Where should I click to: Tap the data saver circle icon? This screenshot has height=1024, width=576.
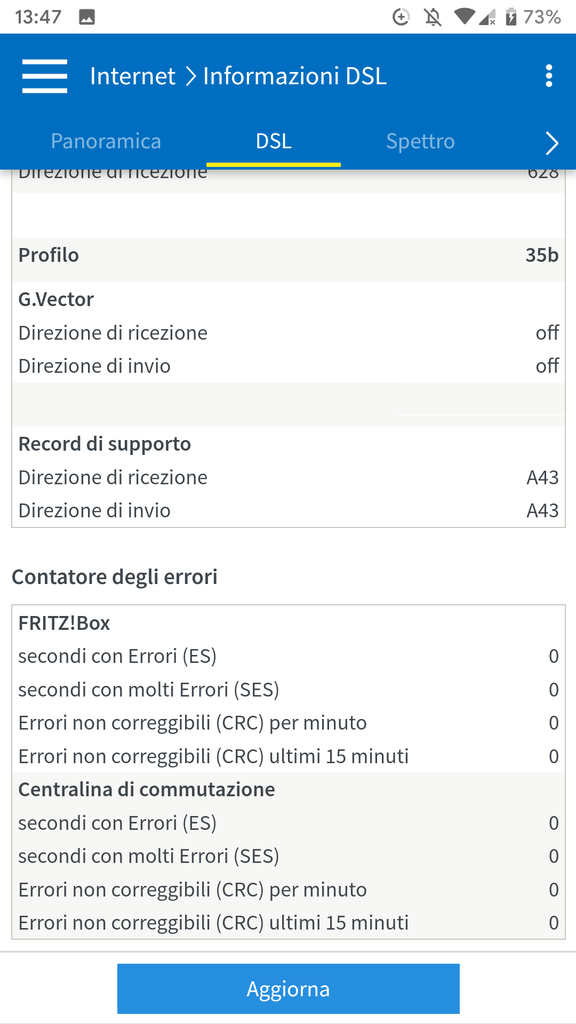tap(400, 18)
